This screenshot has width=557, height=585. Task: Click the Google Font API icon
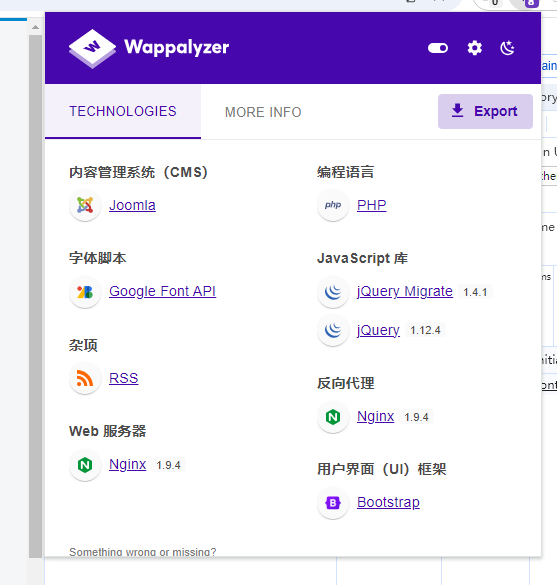85,292
